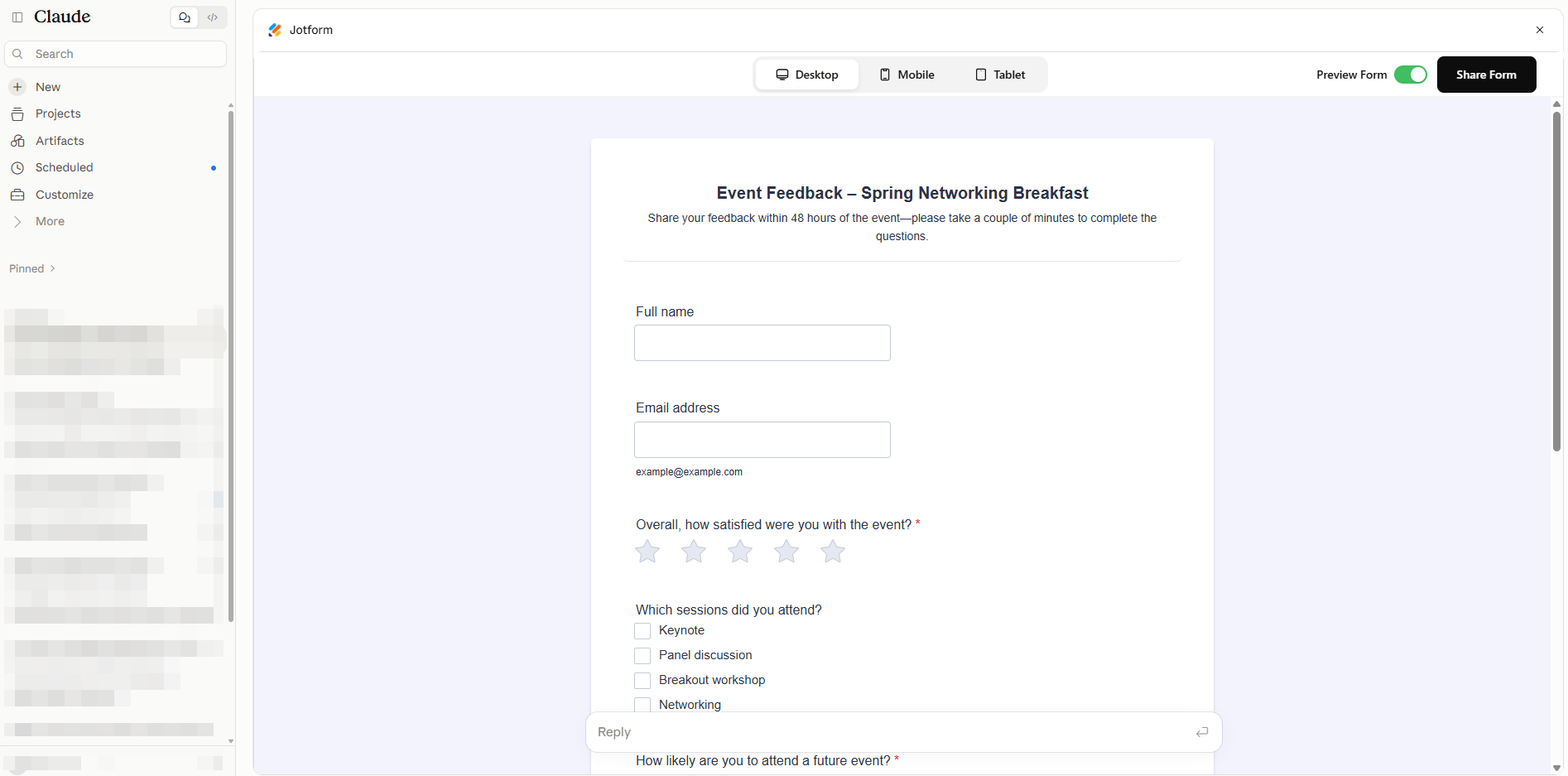The image size is (1568, 776).
Task: Select the third star rating
Action: pyautogui.click(x=740, y=552)
